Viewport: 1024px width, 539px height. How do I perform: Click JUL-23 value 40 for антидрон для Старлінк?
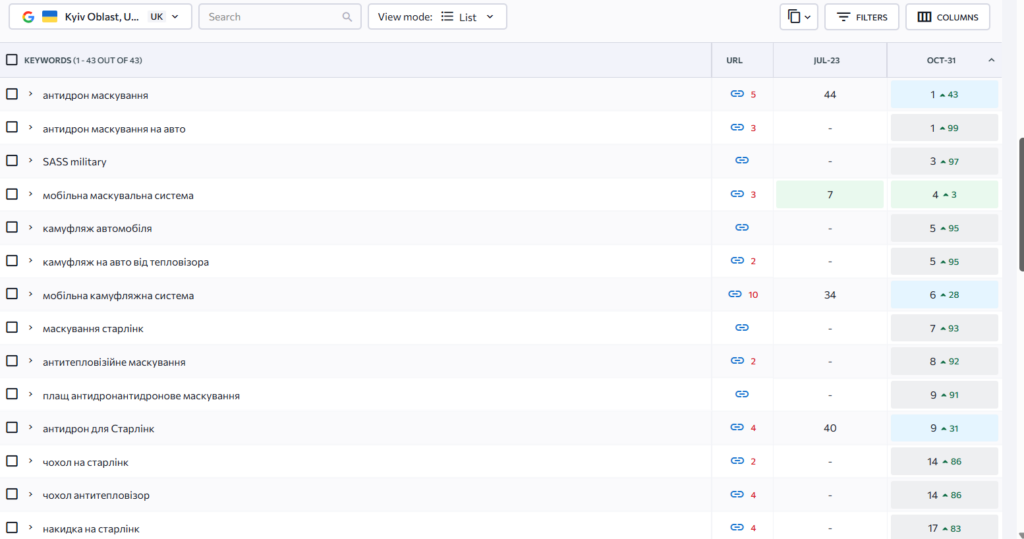tap(830, 428)
